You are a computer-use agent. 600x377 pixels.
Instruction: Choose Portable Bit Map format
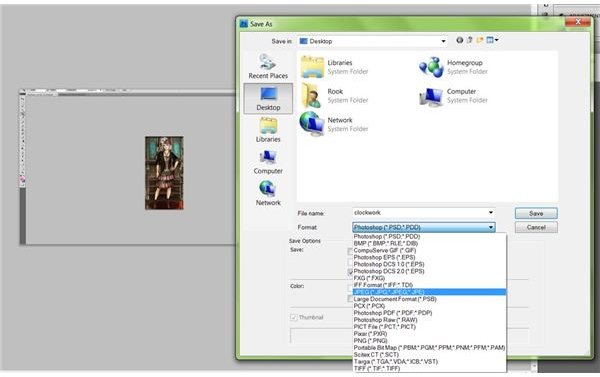(x=429, y=348)
